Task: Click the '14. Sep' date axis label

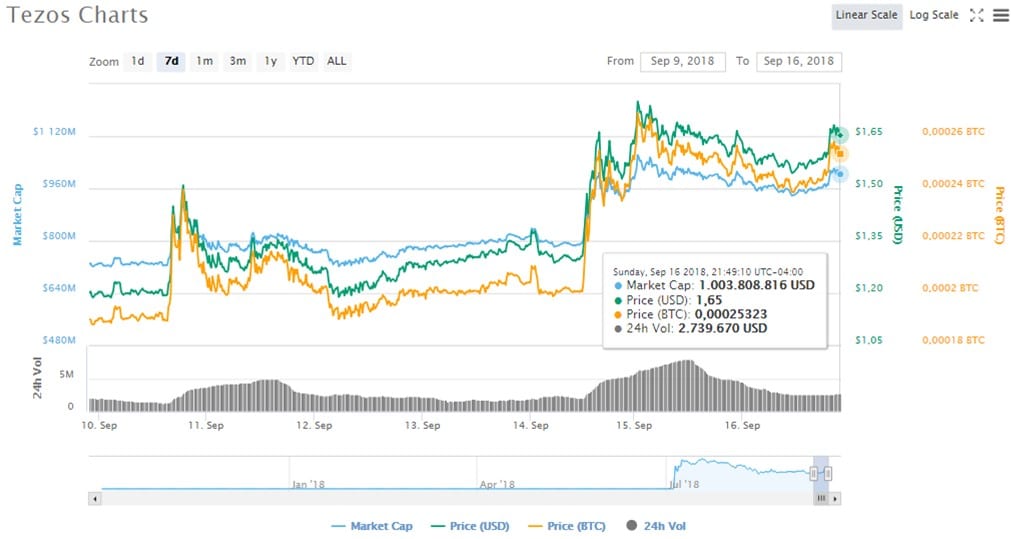Action: coord(531,426)
